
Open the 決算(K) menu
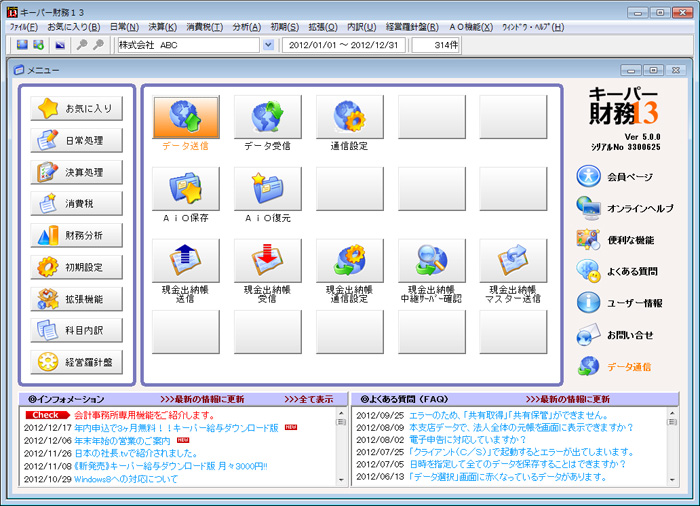162,27
